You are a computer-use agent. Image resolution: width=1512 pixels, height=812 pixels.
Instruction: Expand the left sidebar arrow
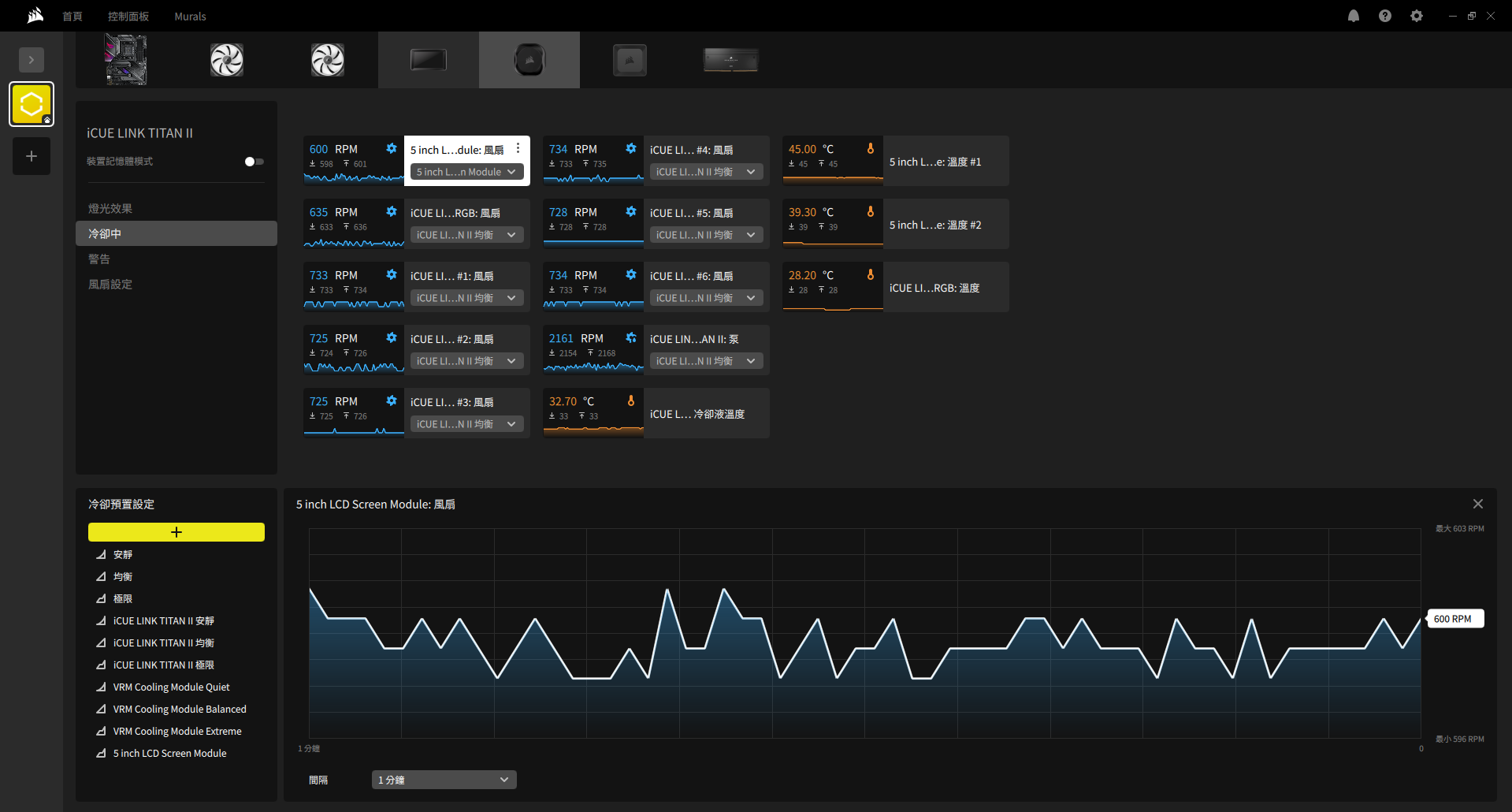click(x=32, y=60)
